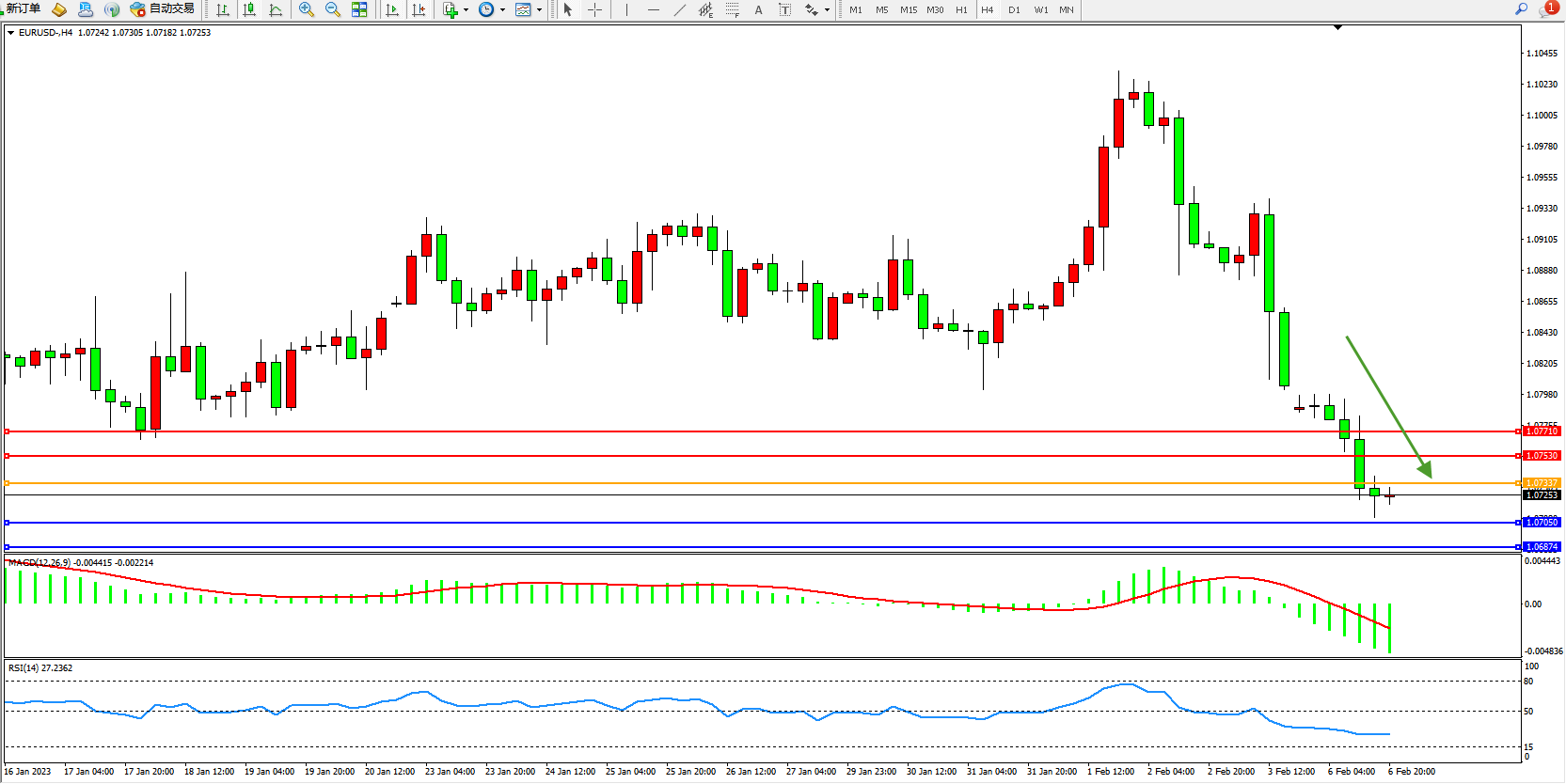Select the trendline drawing tool

coord(680,9)
